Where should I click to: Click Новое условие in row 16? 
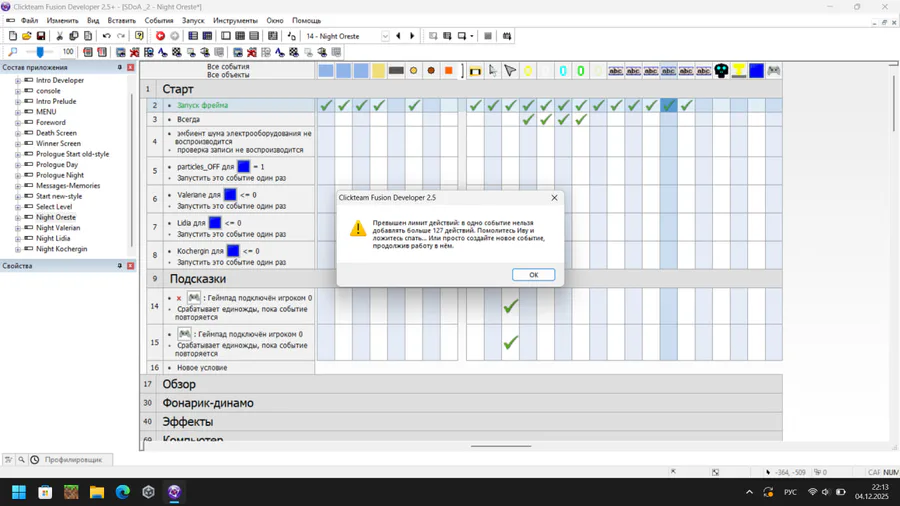point(202,368)
